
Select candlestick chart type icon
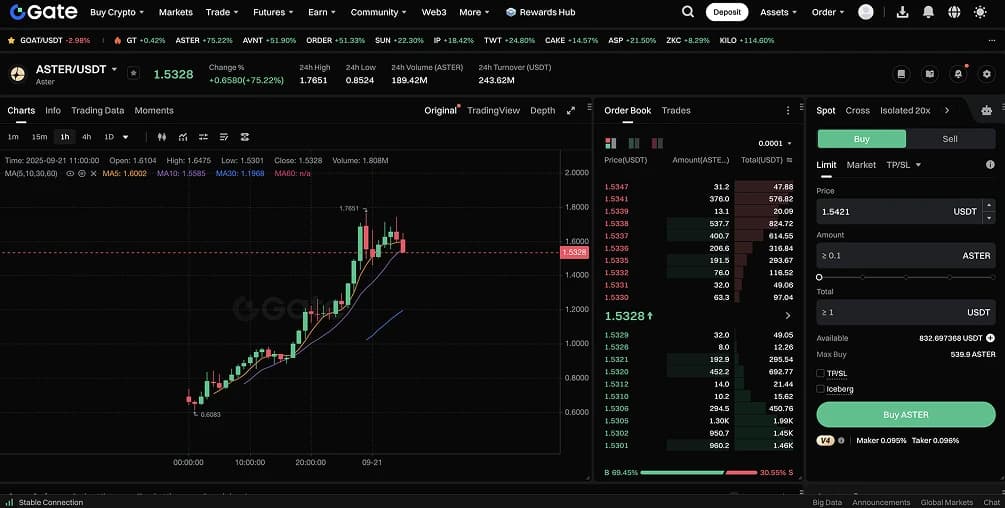[162, 137]
